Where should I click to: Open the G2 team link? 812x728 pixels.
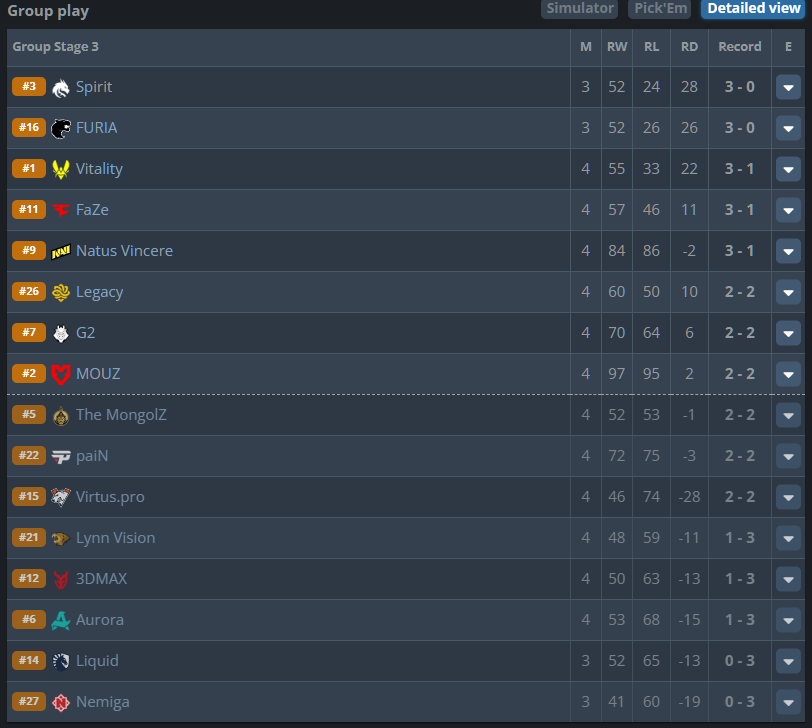[85, 333]
